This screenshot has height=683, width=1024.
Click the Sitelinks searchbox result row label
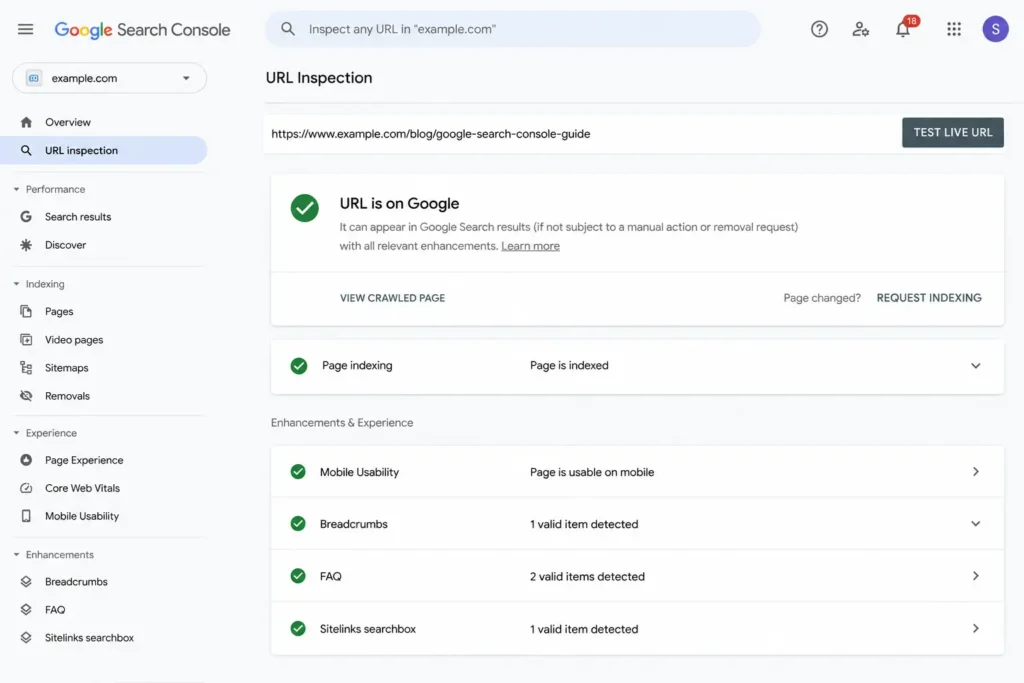(x=368, y=629)
